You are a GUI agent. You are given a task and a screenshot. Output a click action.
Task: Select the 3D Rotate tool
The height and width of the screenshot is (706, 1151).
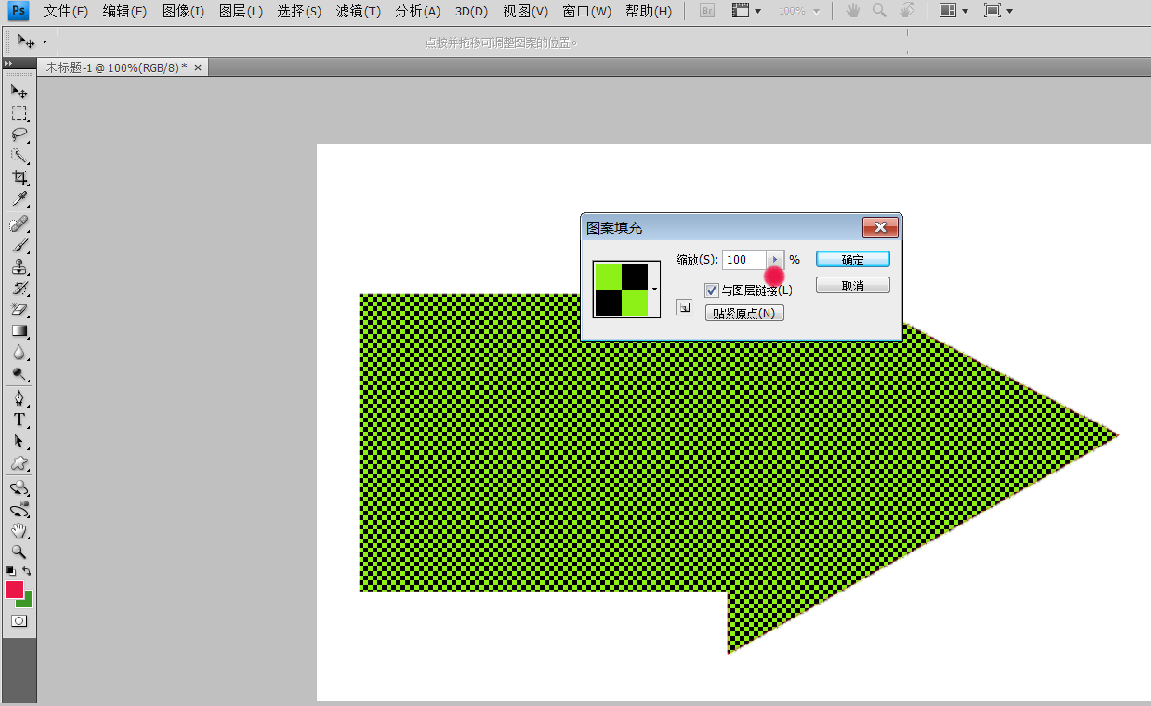pyautogui.click(x=19, y=488)
